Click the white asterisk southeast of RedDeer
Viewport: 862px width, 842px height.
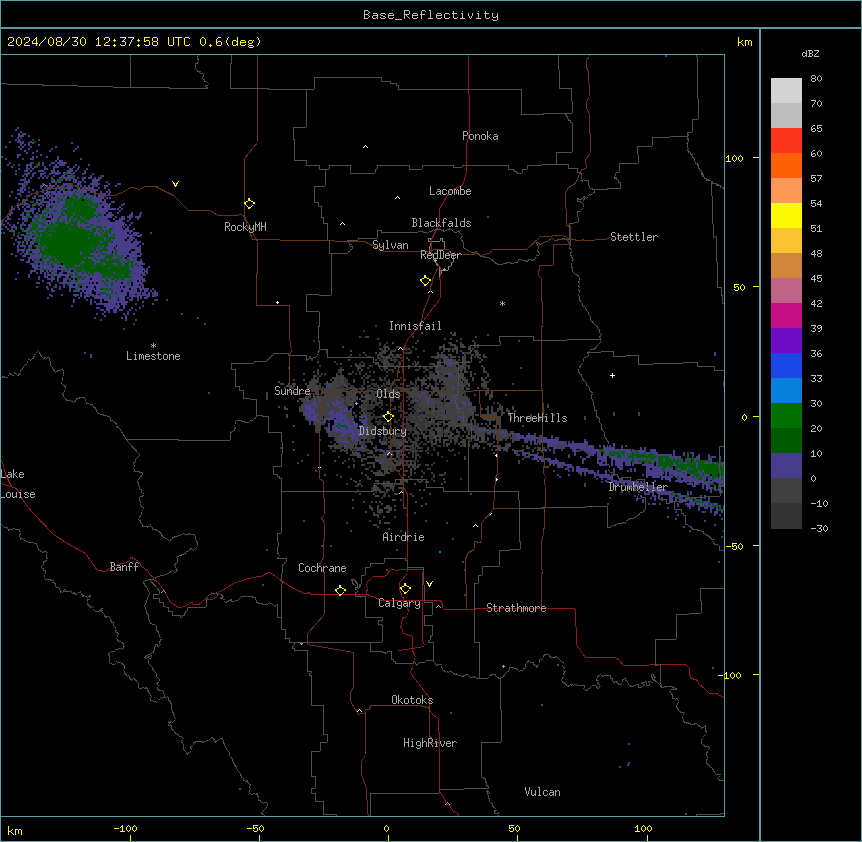click(502, 303)
